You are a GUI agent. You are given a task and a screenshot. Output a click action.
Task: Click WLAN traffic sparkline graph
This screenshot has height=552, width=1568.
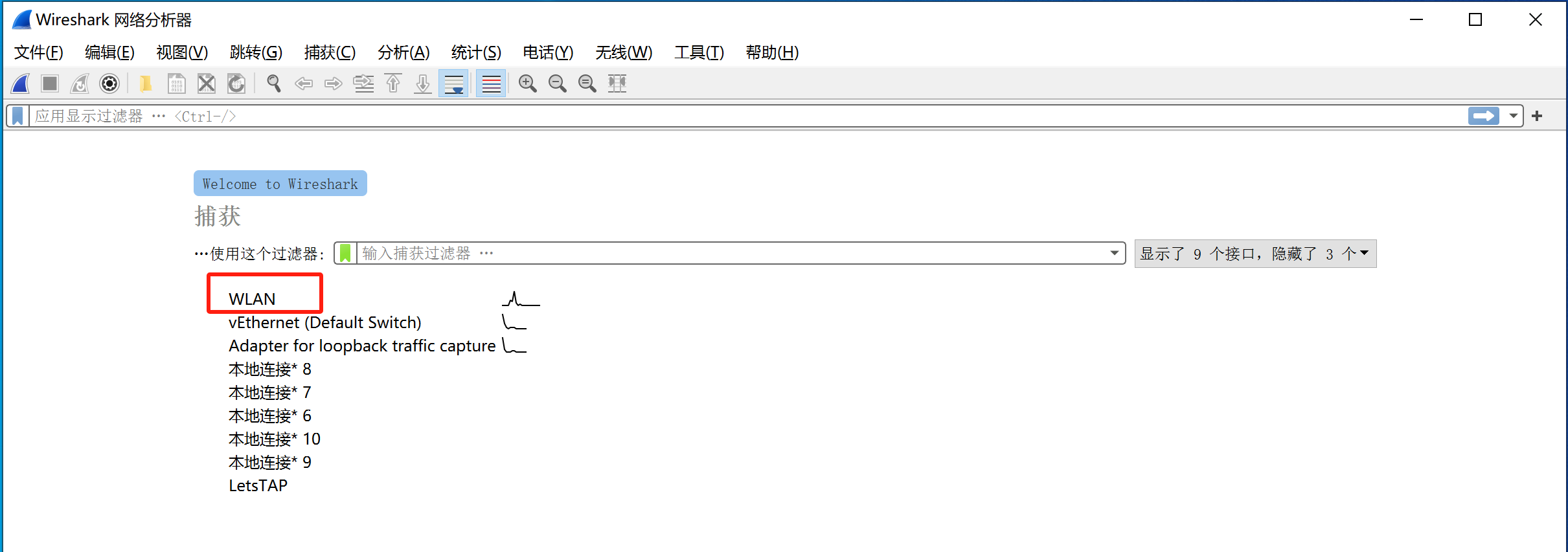point(521,299)
